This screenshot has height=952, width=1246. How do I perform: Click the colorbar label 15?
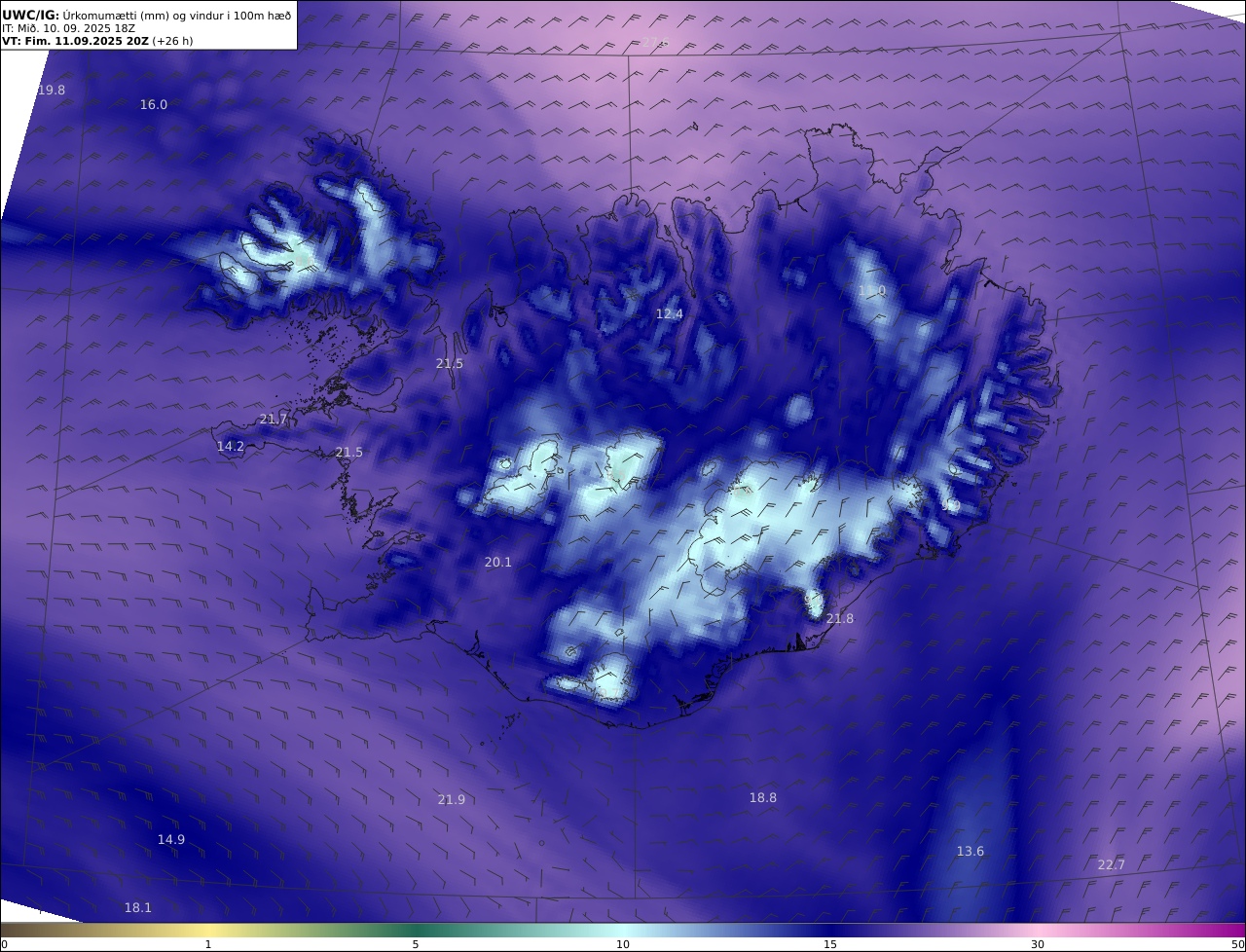tap(830, 944)
